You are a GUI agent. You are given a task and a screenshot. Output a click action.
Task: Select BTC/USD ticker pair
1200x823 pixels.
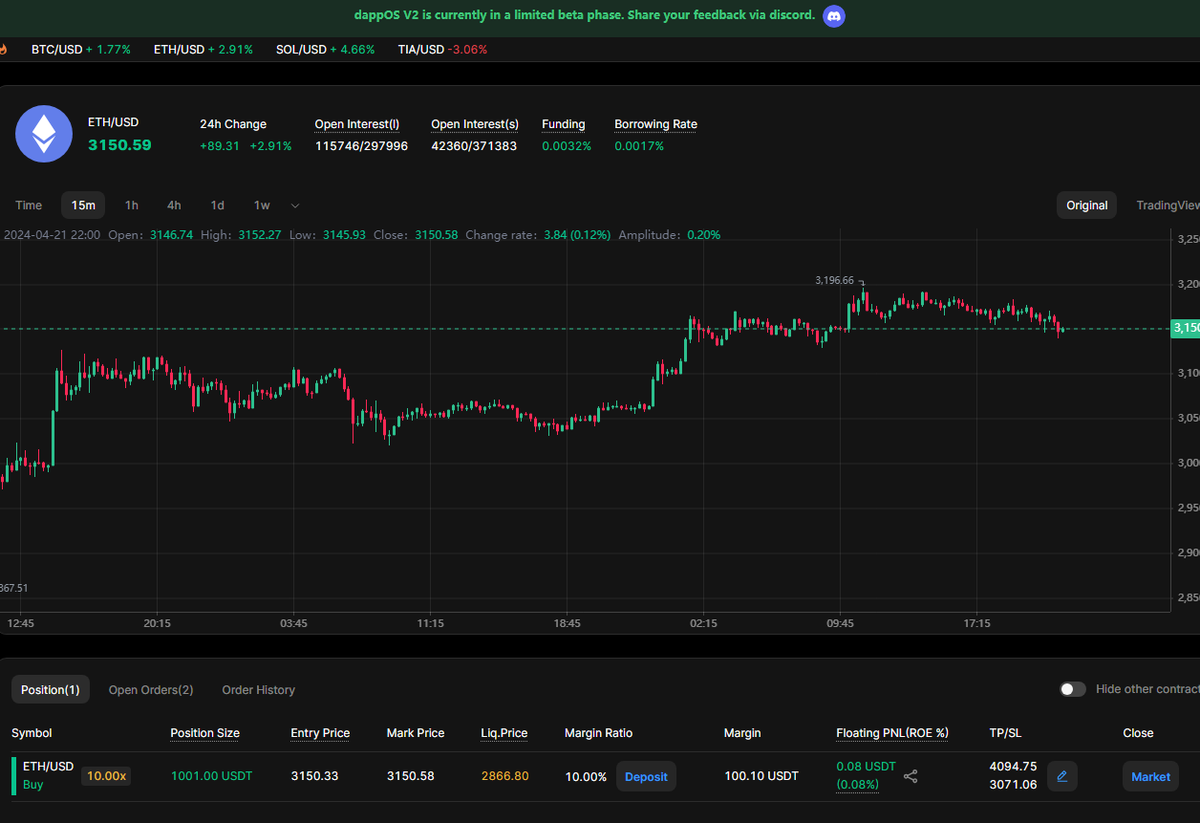point(81,49)
